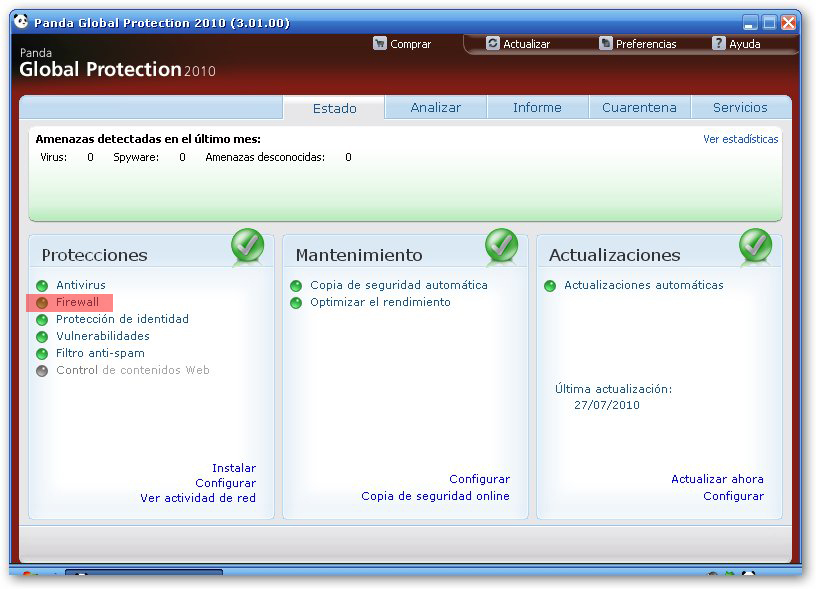
Task: Click the shopping cart icon beside Comprar
Action: point(380,44)
